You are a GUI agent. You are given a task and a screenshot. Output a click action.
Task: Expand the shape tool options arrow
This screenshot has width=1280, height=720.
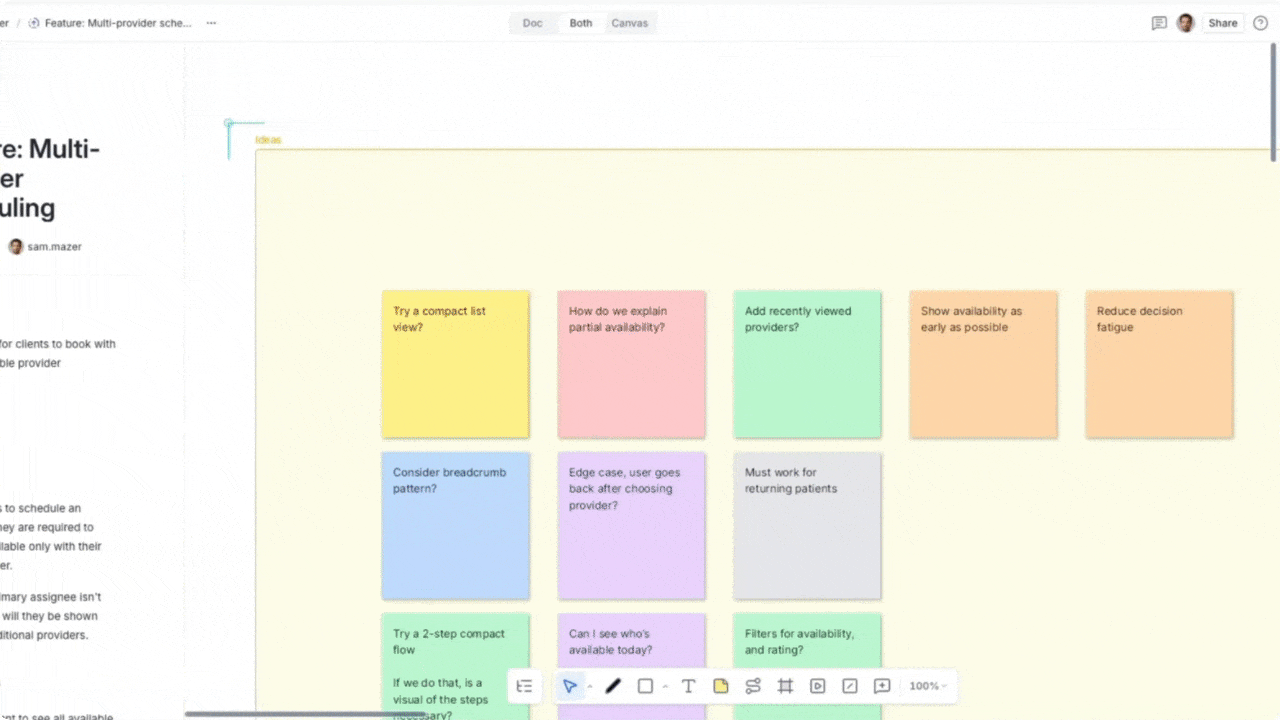pyautogui.click(x=665, y=687)
